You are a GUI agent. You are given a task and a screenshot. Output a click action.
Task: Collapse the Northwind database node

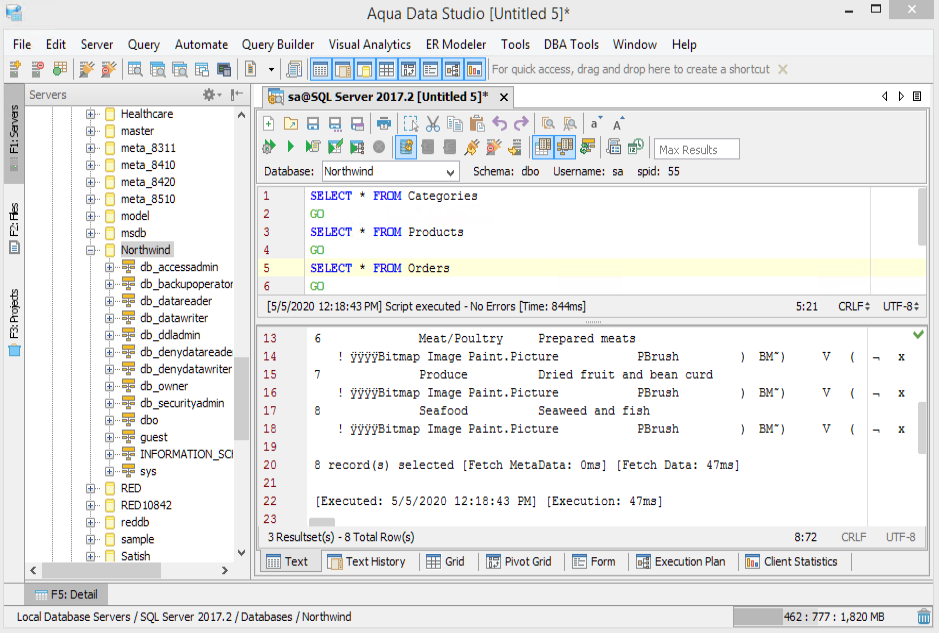click(x=91, y=250)
